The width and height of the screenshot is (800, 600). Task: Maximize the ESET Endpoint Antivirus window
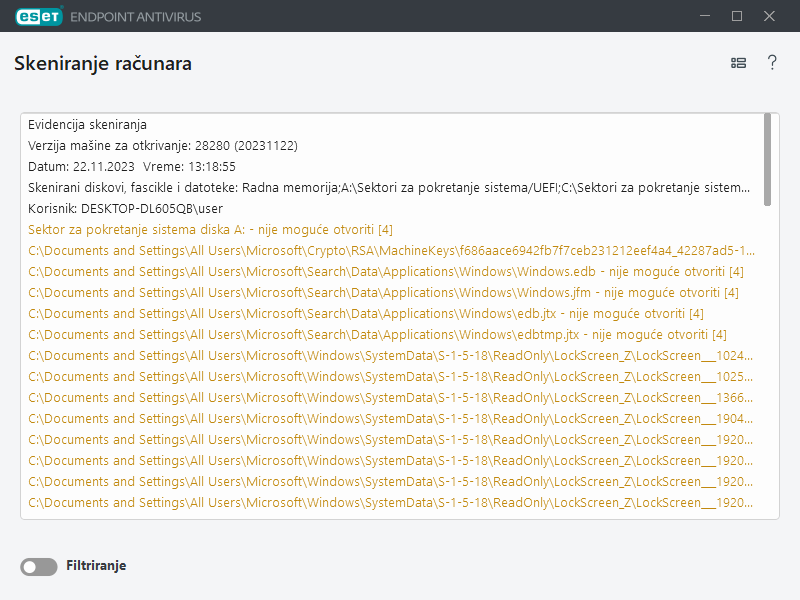tap(737, 16)
